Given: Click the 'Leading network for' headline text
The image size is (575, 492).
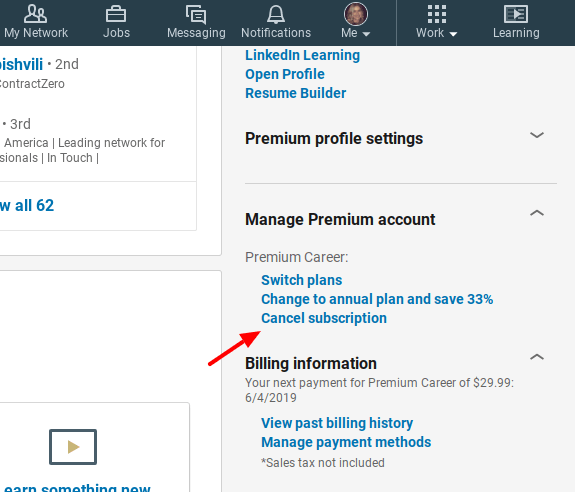Looking at the screenshot, I should point(111,143).
